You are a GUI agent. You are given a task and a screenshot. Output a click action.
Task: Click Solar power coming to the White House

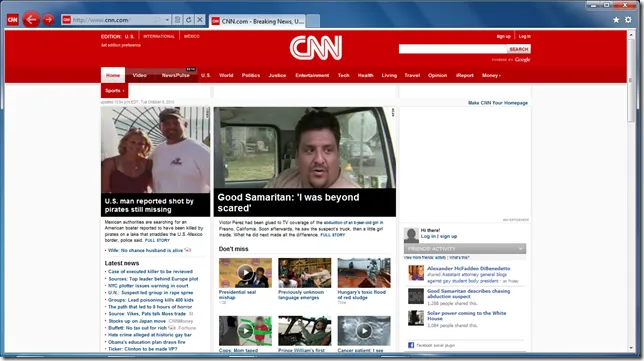click(467, 315)
